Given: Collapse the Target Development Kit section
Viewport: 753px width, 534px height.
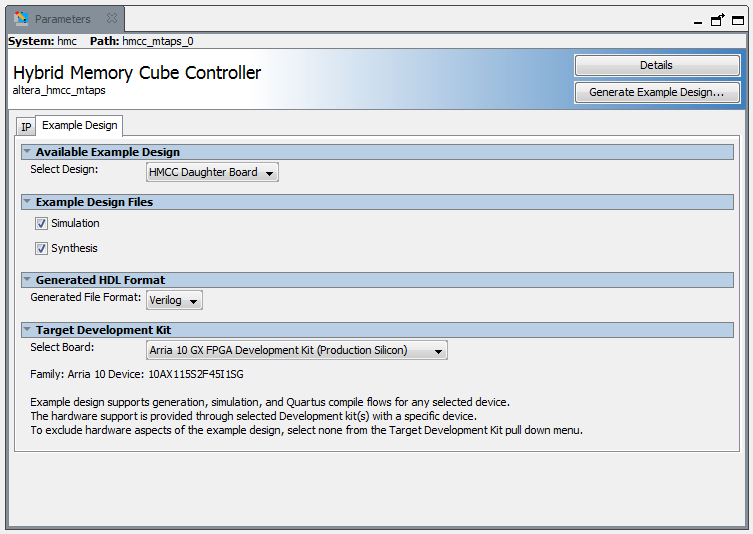Looking at the screenshot, I should [27, 329].
